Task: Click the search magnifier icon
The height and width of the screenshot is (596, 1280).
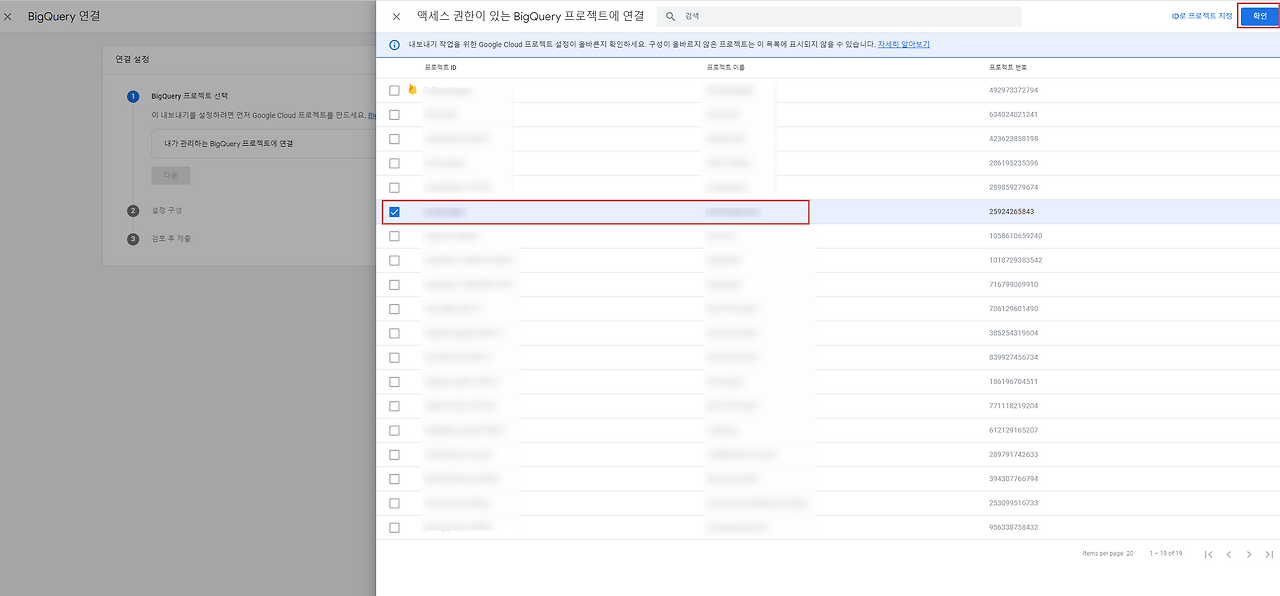Action: (670, 17)
